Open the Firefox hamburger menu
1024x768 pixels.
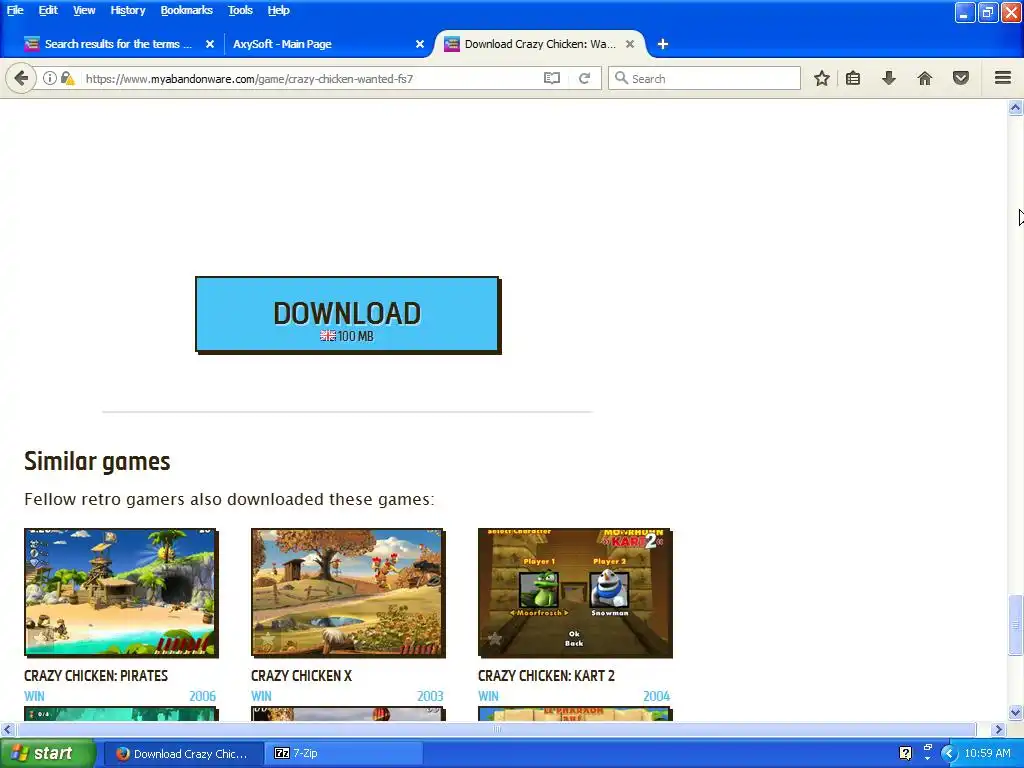pos(1003,78)
